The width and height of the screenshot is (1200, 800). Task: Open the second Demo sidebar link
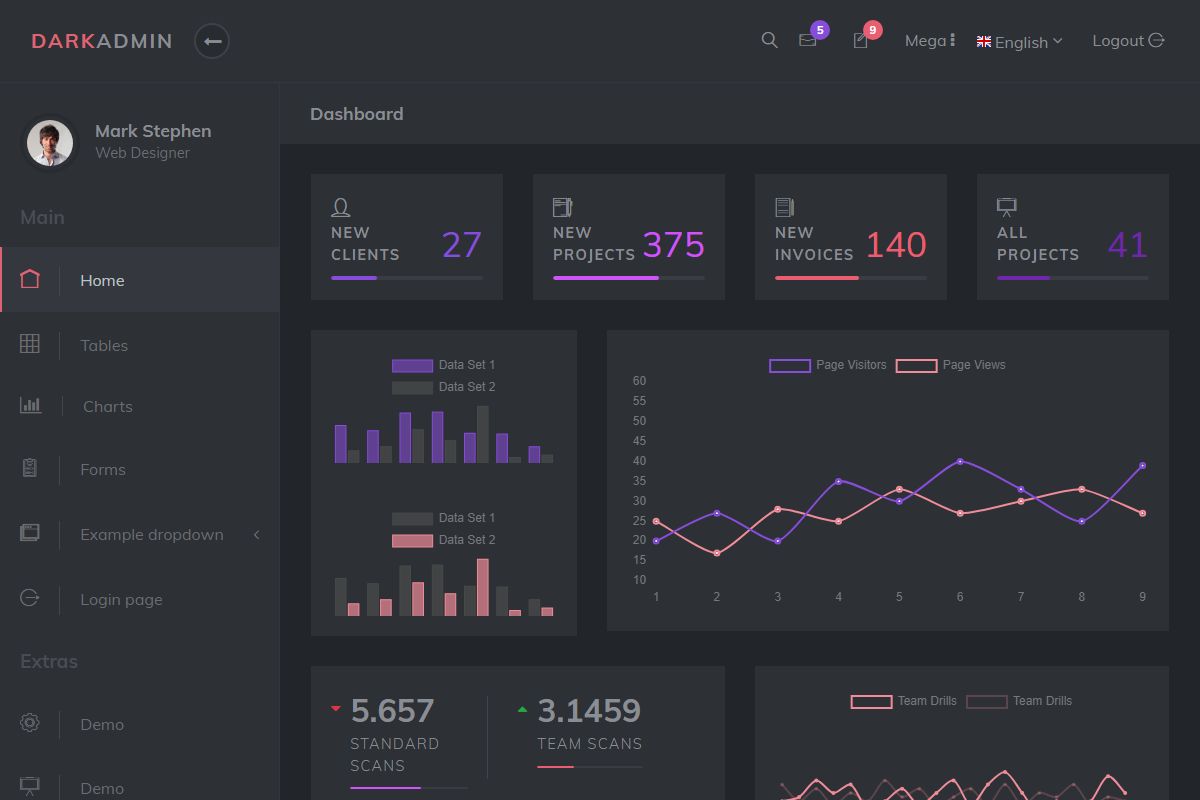pyautogui.click(x=102, y=788)
